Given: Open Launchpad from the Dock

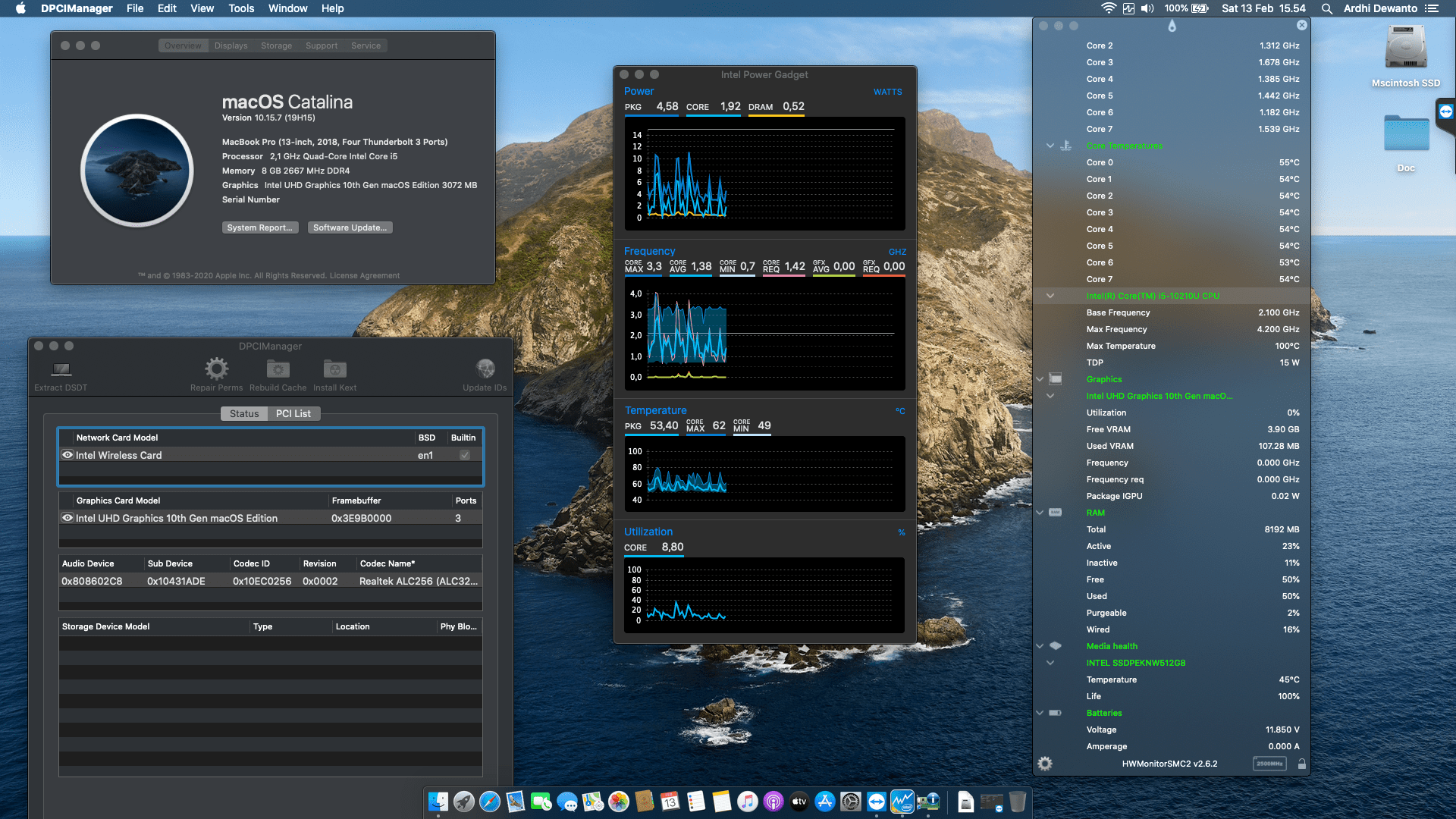Looking at the screenshot, I should [464, 802].
